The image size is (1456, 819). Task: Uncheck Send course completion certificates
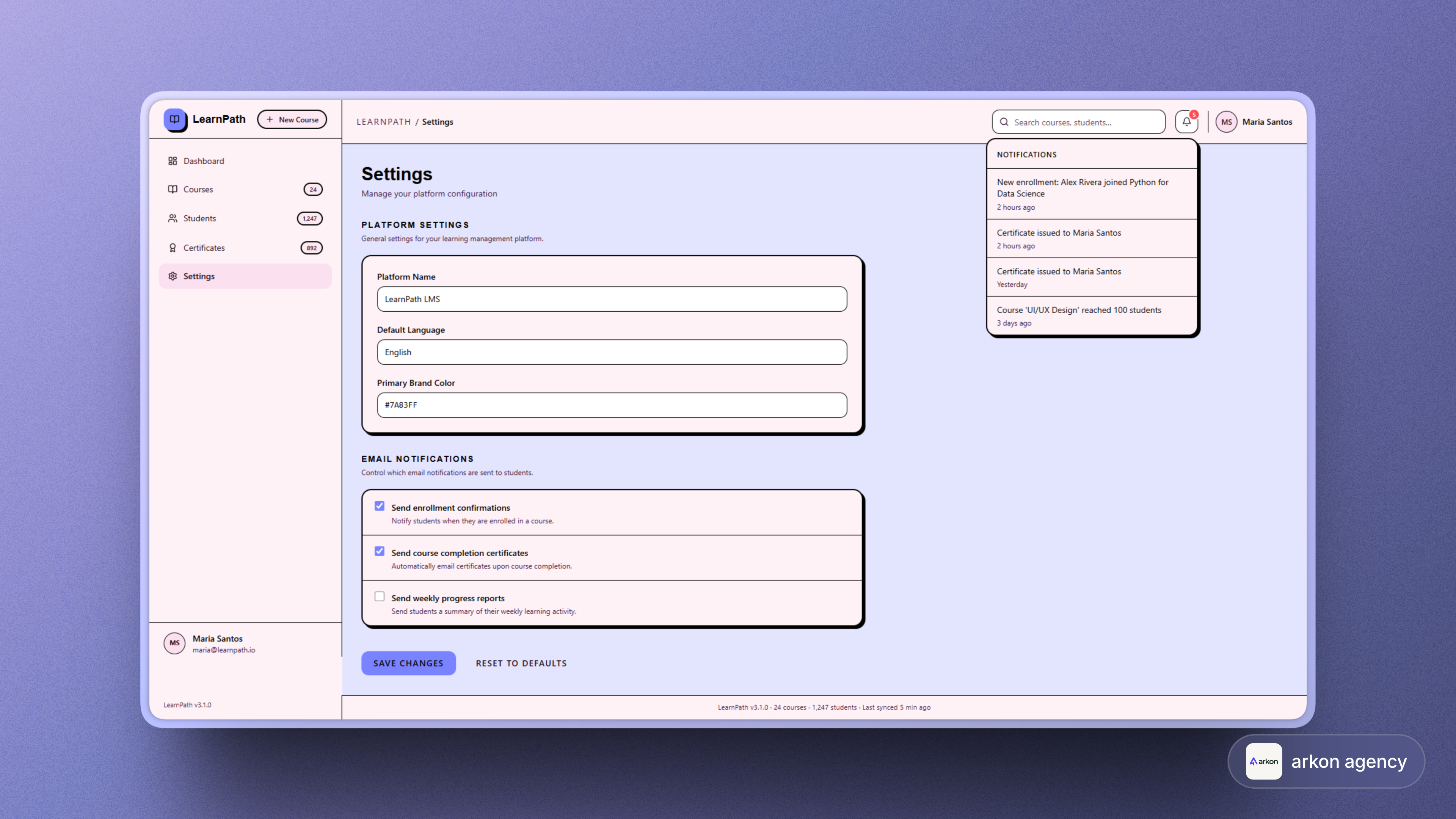coord(379,551)
